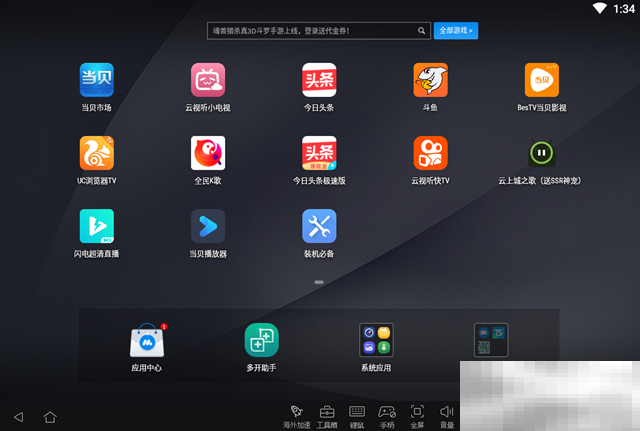Open BesTV当贝影视 app

tap(542, 80)
